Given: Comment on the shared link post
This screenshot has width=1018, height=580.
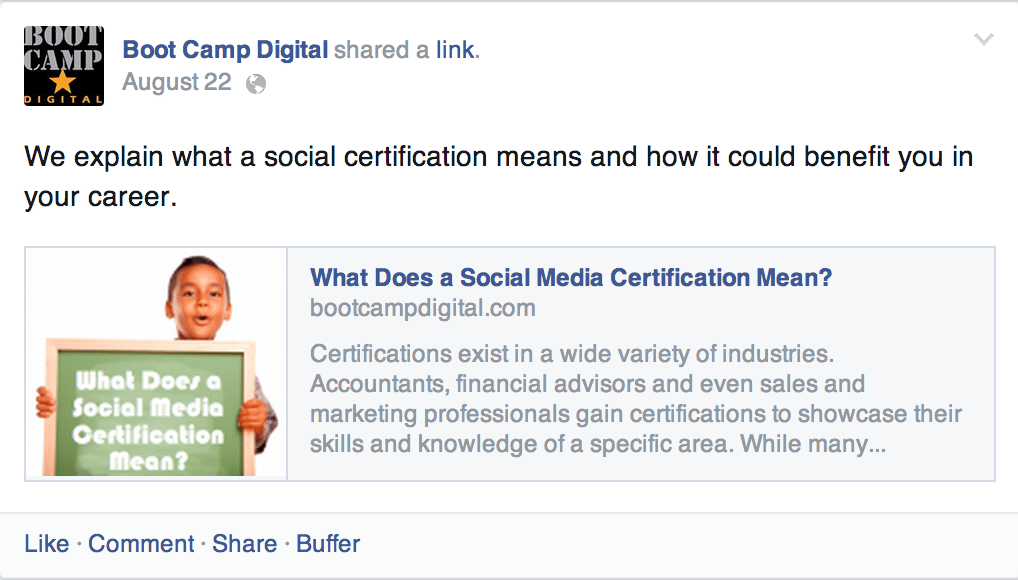Looking at the screenshot, I should point(141,544).
